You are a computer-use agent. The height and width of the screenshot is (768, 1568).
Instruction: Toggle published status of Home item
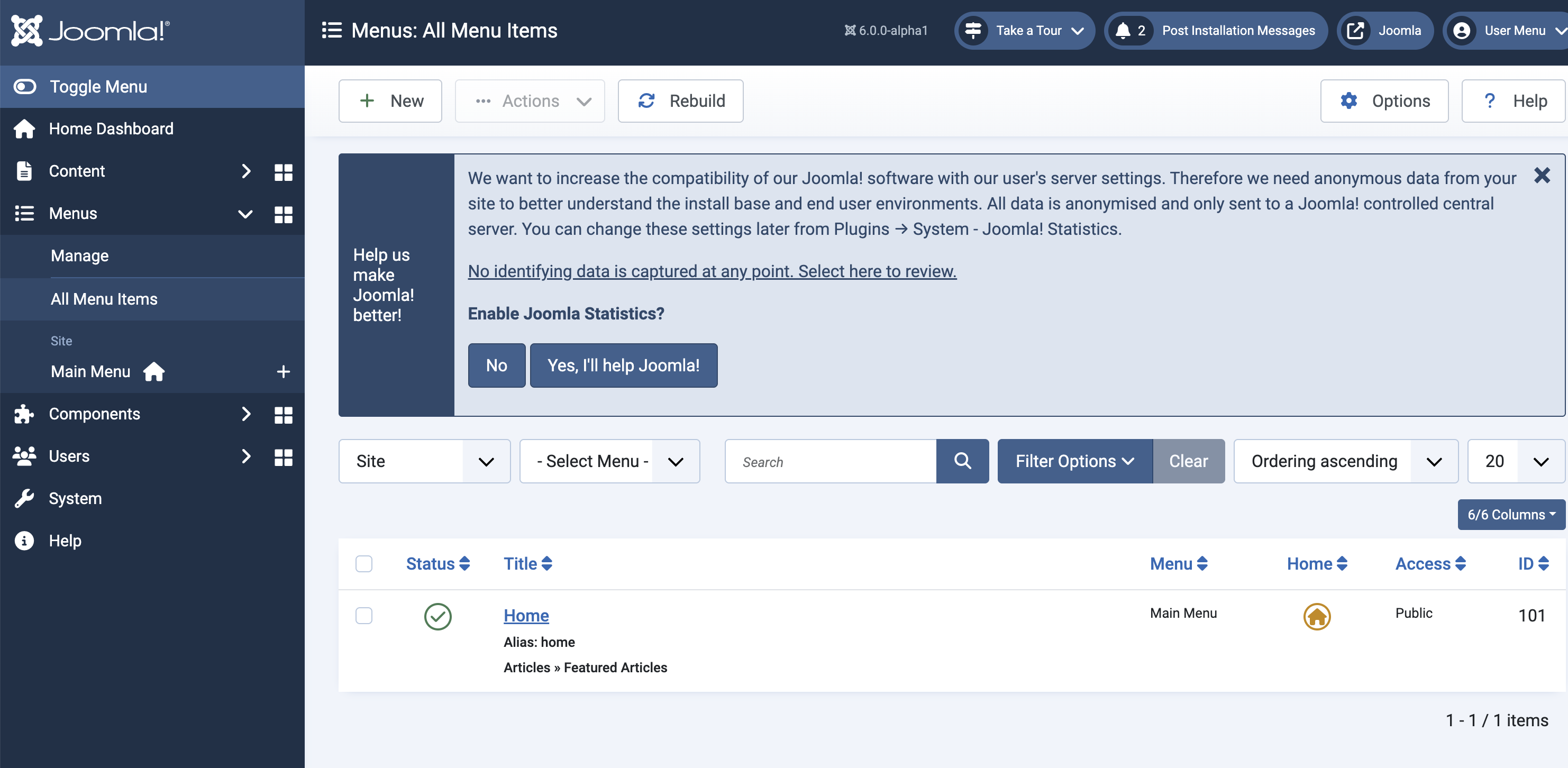click(x=437, y=617)
